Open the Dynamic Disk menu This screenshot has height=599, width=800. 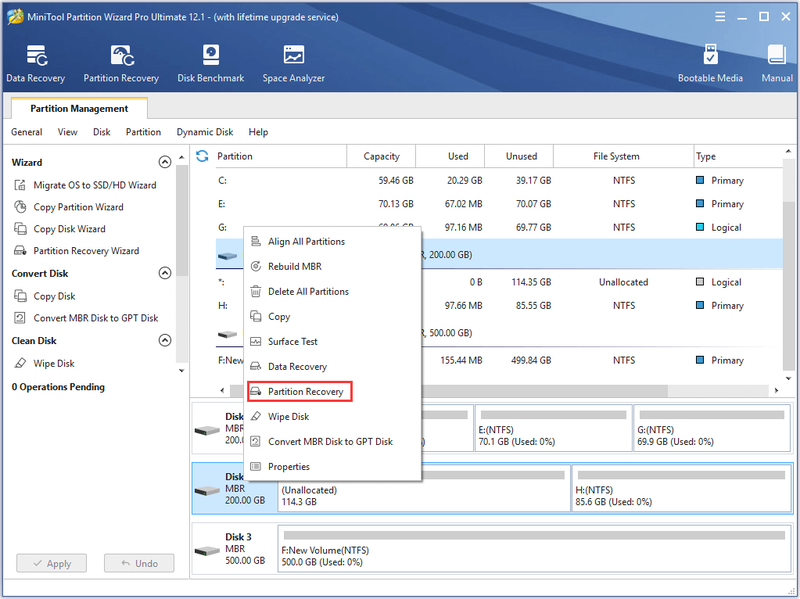coord(205,132)
